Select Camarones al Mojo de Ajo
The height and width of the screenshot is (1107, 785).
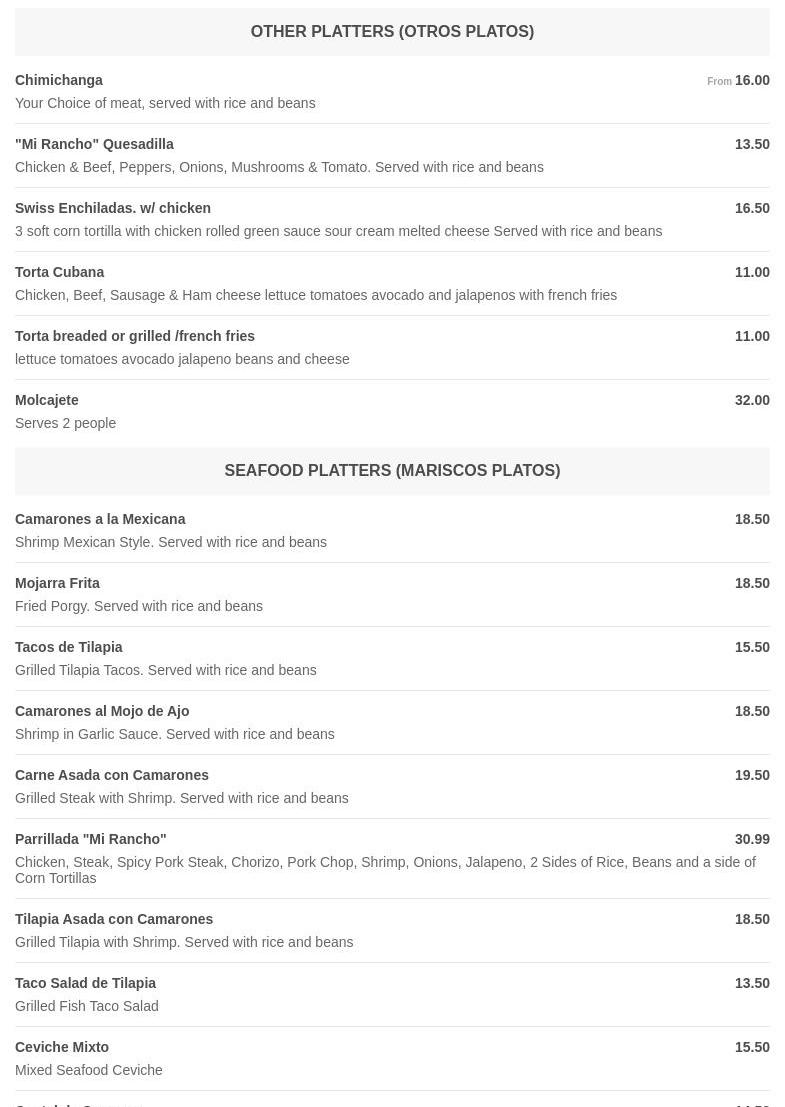point(102,711)
